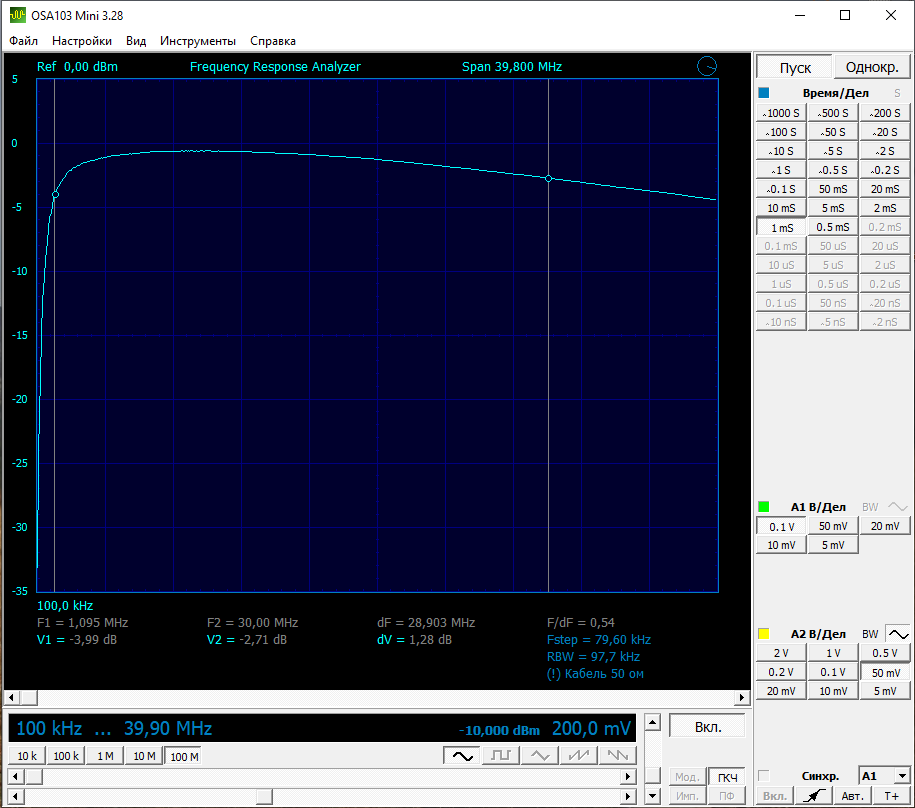Click the Однокр. single-shot button
Viewport: 915px width, 808px height.
pos(872,68)
